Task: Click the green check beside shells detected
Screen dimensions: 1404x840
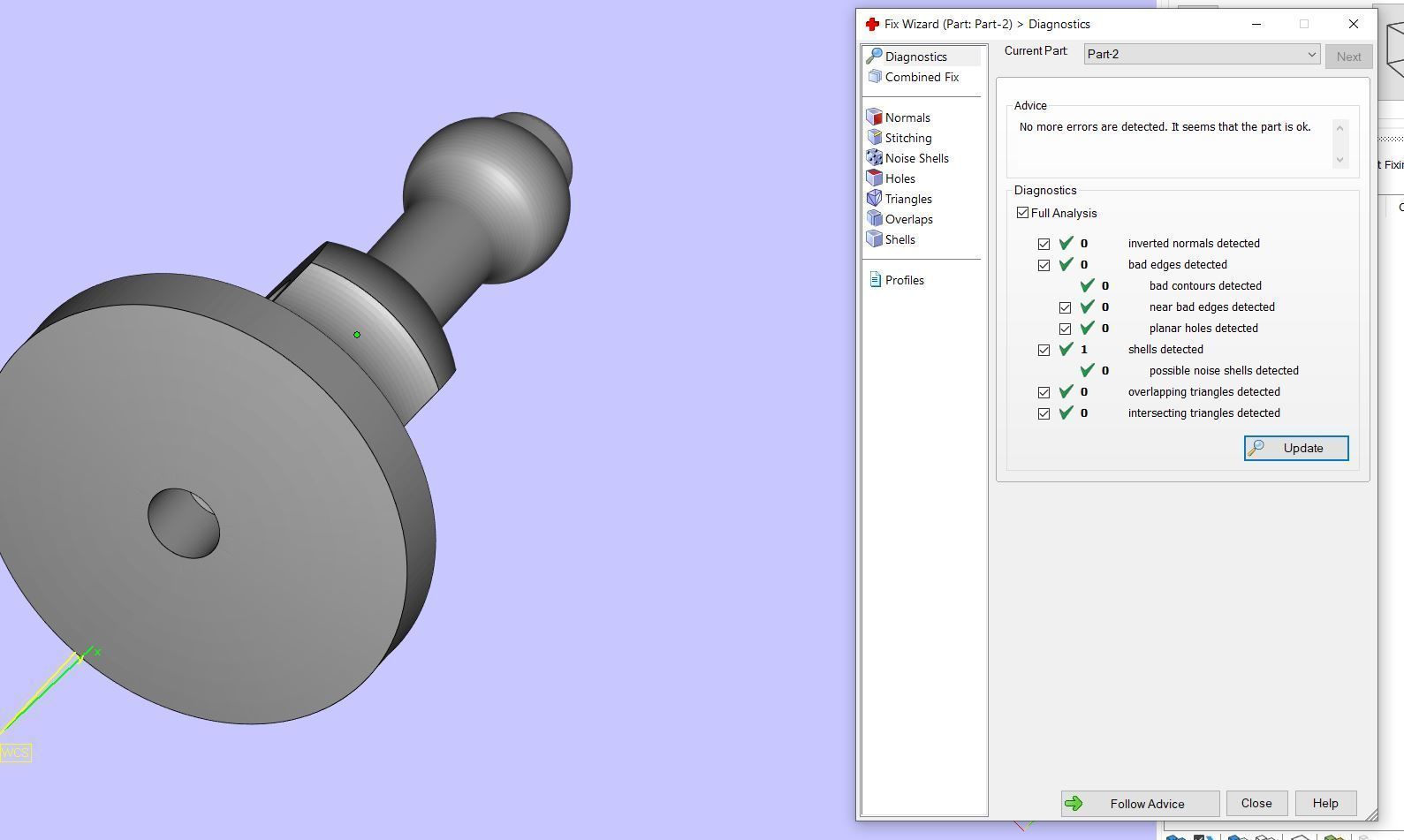Action: (x=1066, y=349)
